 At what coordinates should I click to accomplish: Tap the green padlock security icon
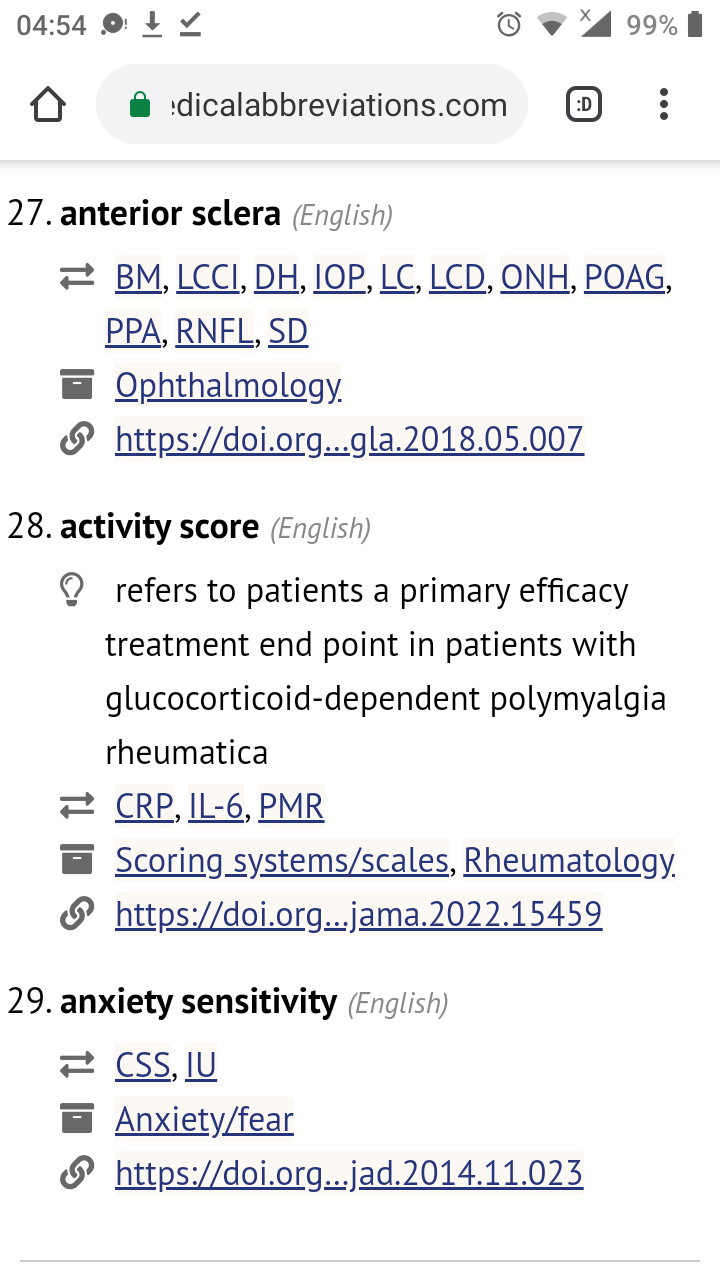coord(141,105)
